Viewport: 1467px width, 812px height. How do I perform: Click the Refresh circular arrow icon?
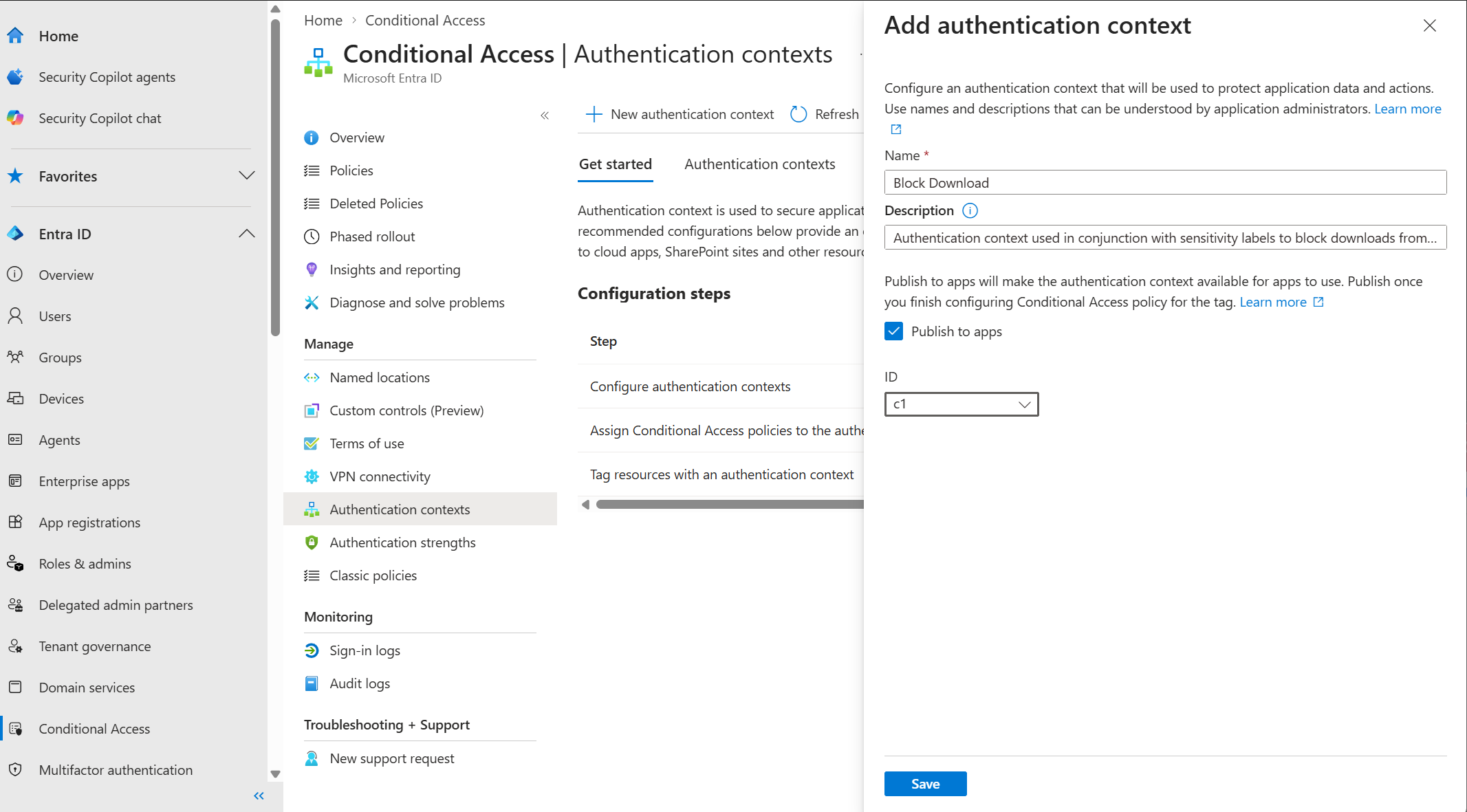(x=798, y=114)
